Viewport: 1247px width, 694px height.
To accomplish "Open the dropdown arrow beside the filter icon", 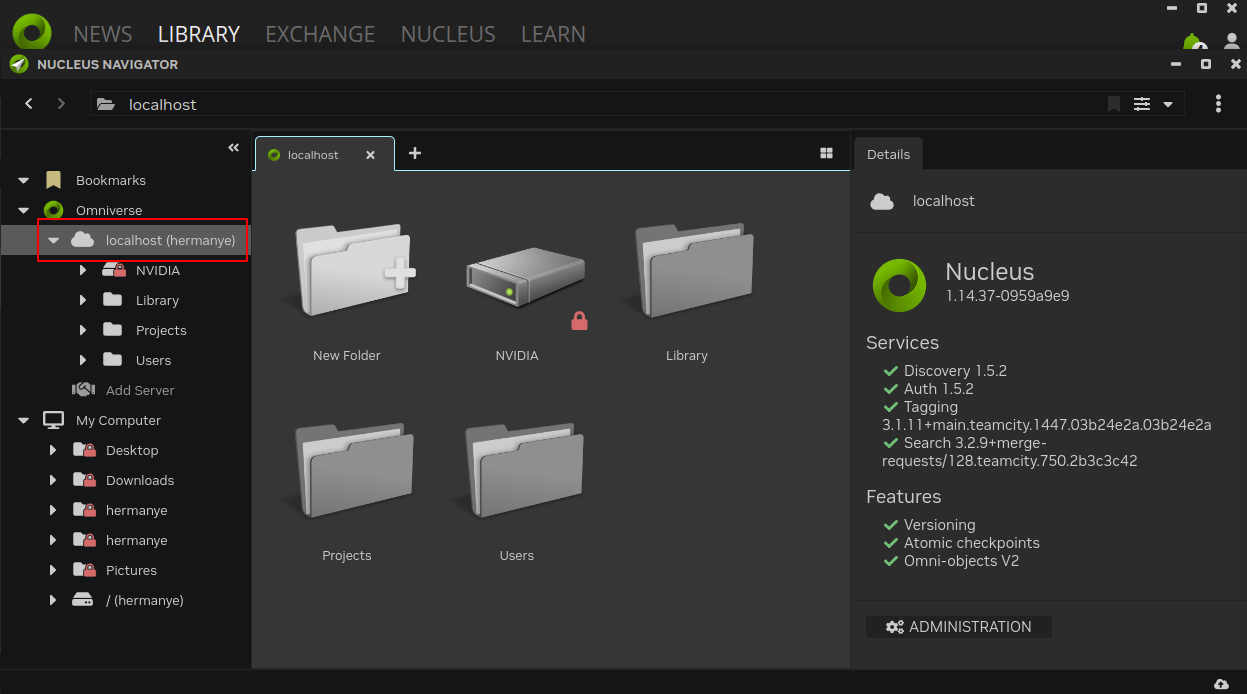I will point(1168,103).
